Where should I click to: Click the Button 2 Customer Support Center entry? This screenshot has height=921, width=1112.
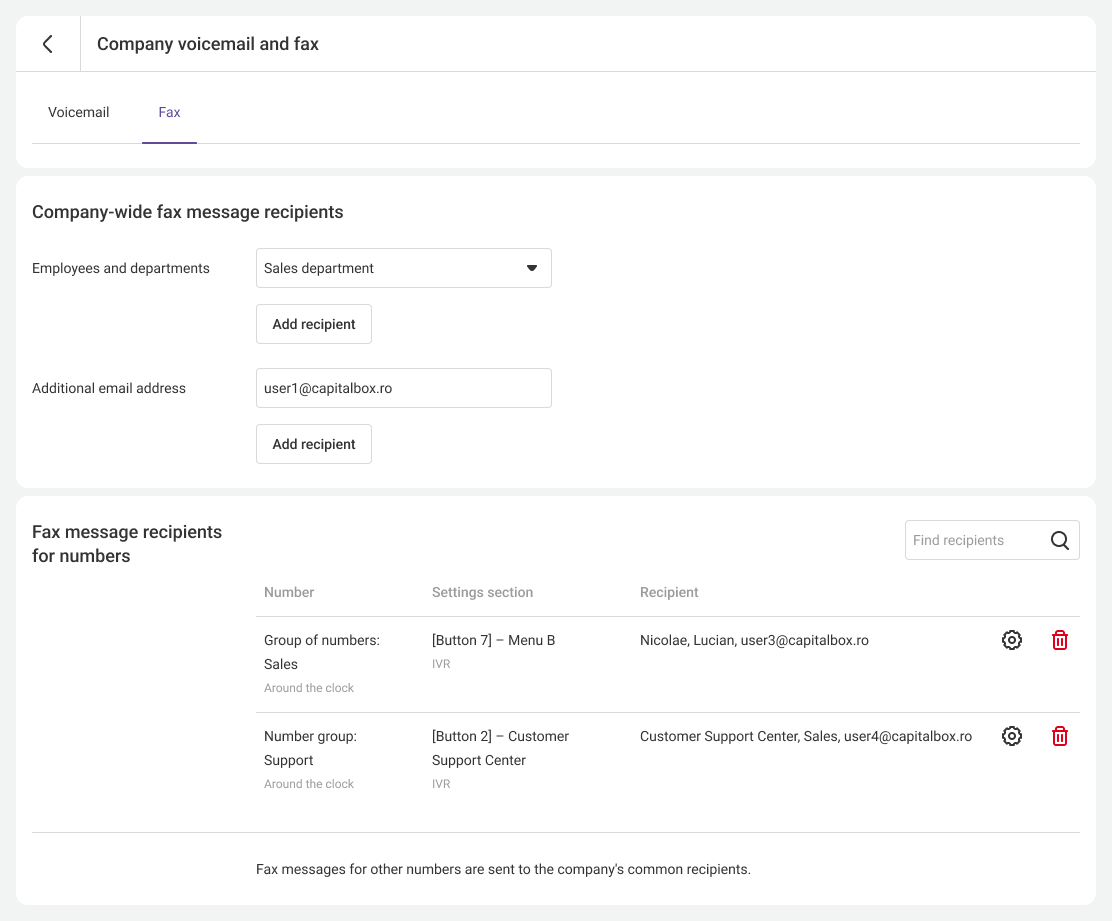(x=500, y=748)
